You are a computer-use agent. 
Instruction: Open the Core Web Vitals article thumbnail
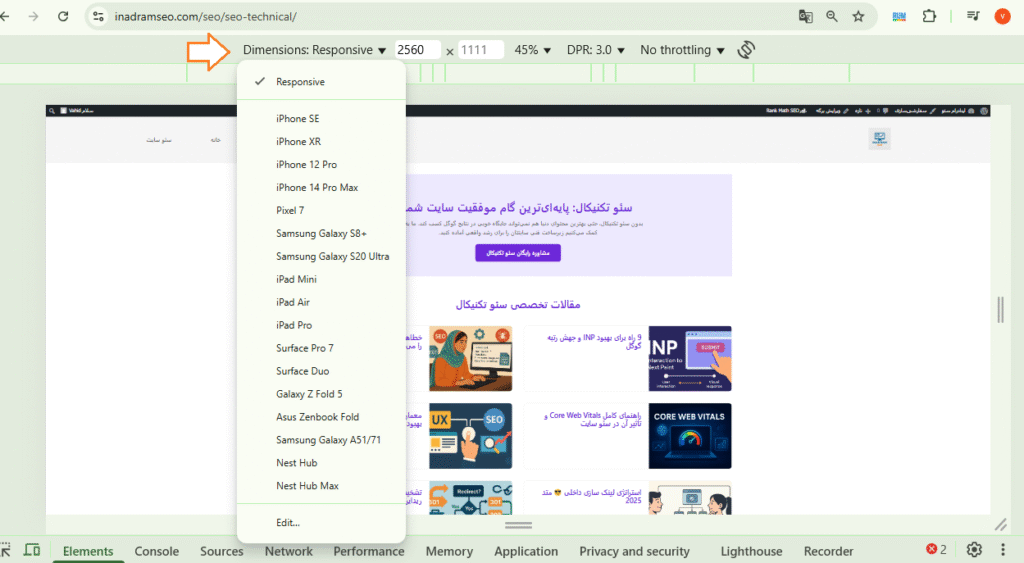pyautogui.click(x=690, y=436)
